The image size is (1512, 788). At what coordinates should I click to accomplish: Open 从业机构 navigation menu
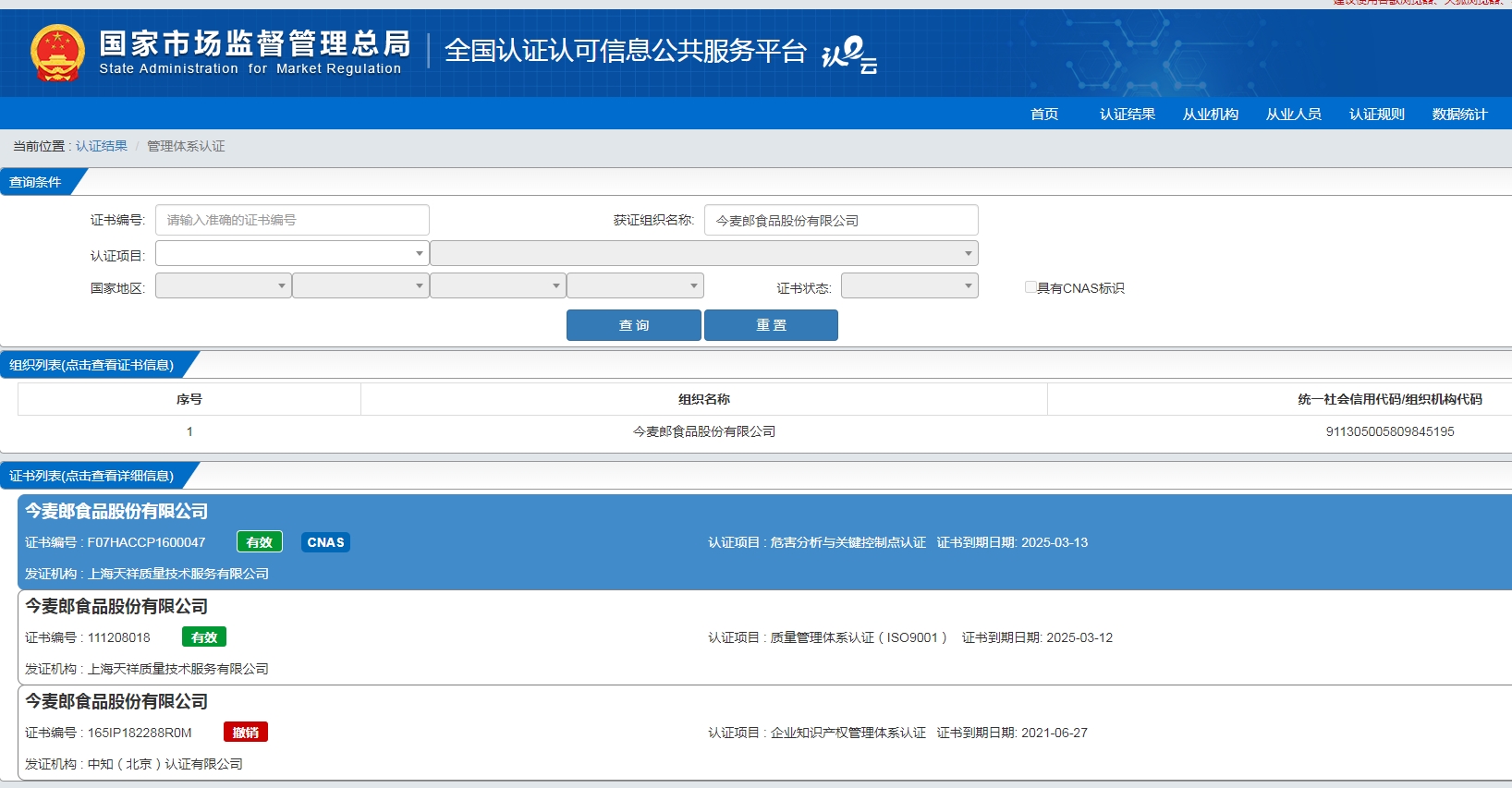pyautogui.click(x=1211, y=114)
